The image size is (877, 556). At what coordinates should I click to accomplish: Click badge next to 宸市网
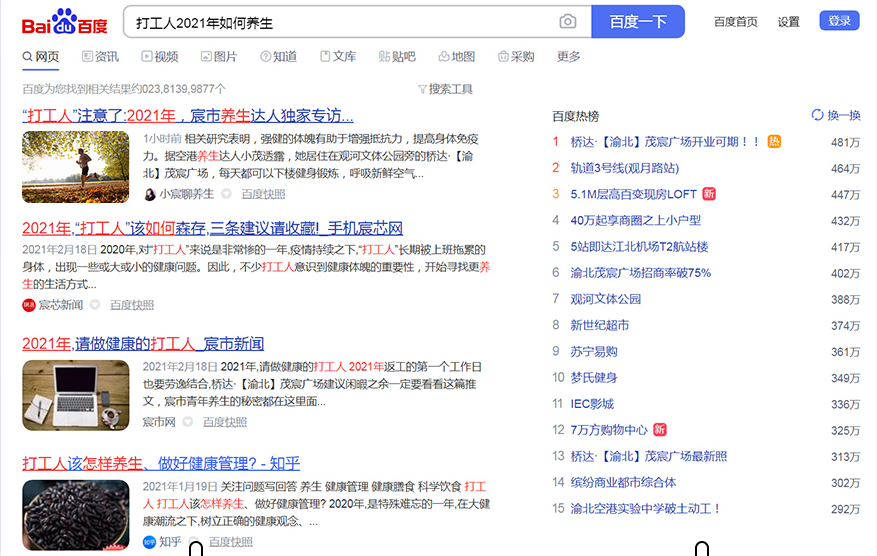[188, 422]
